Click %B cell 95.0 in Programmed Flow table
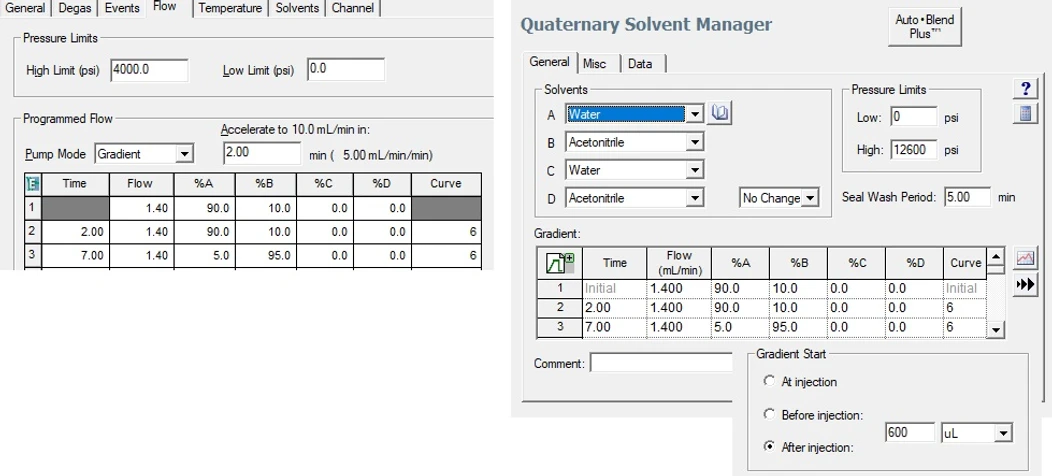This screenshot has height=476, width=1052. 265,256
